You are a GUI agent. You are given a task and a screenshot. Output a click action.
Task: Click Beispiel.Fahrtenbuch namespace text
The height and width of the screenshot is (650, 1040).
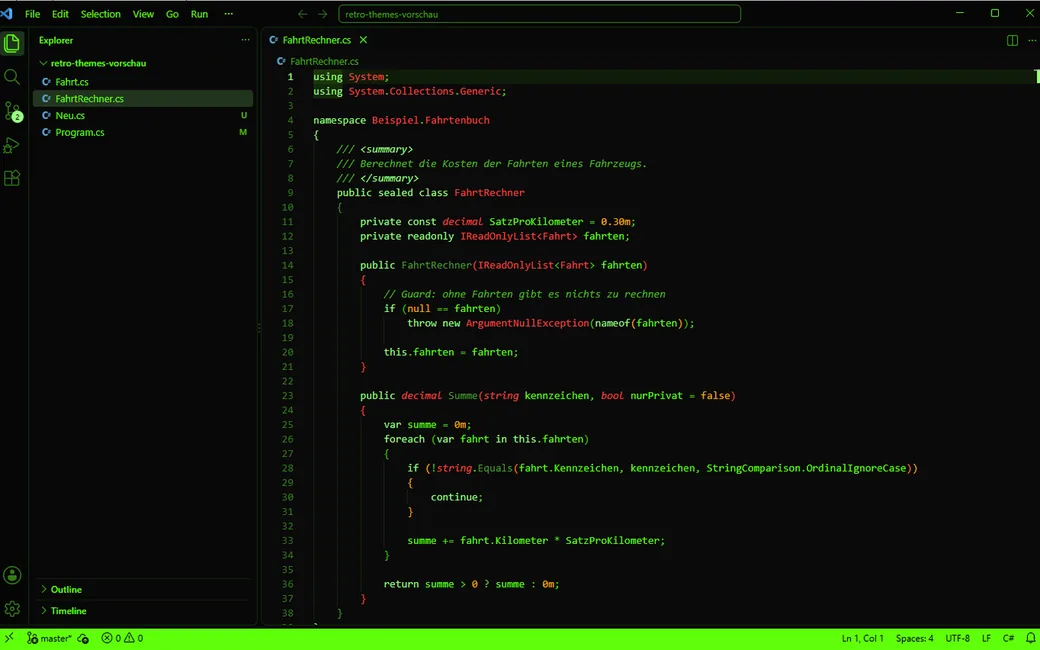[x=430, y=120]
